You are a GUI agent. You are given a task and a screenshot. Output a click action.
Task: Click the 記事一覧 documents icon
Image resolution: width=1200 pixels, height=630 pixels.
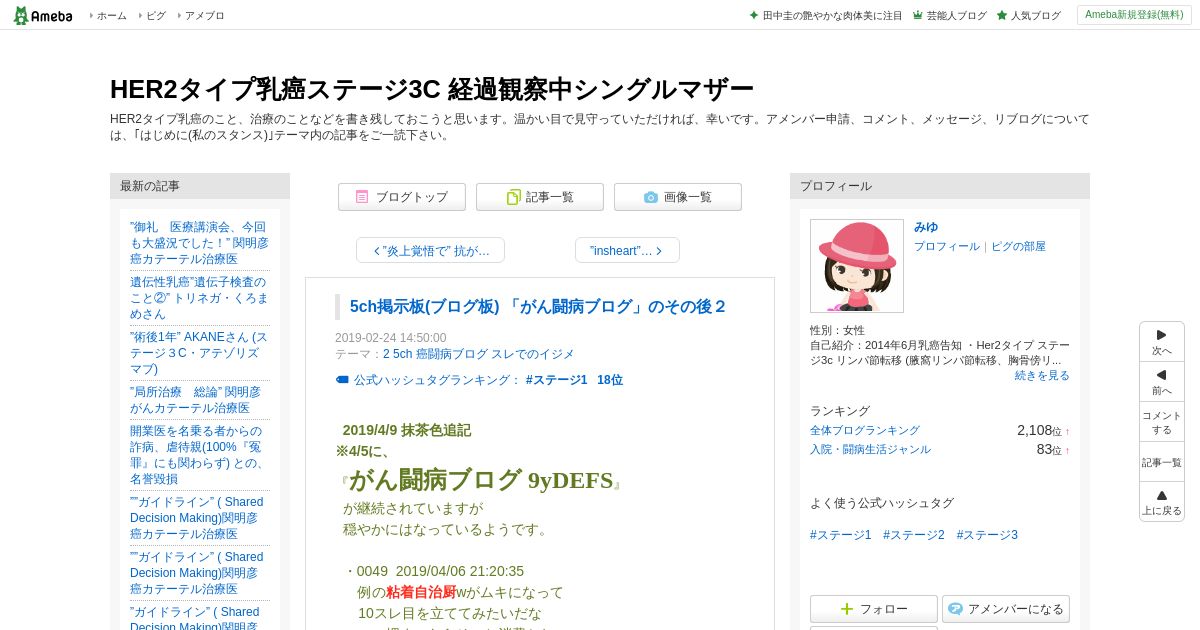[513, 197]
